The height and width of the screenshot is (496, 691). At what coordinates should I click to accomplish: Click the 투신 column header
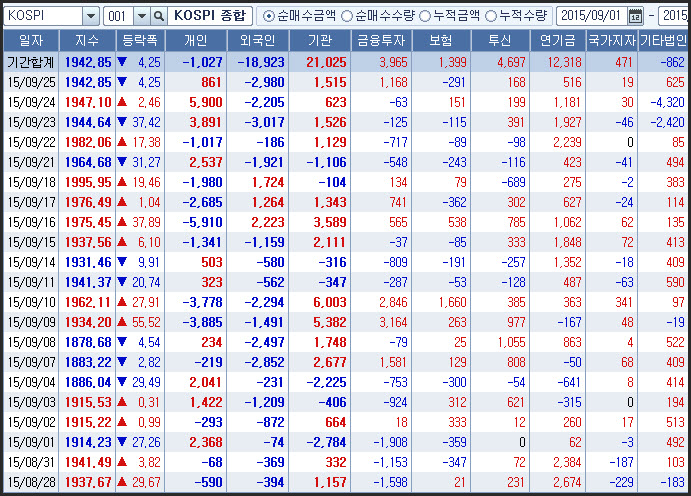tap(500, 41)
